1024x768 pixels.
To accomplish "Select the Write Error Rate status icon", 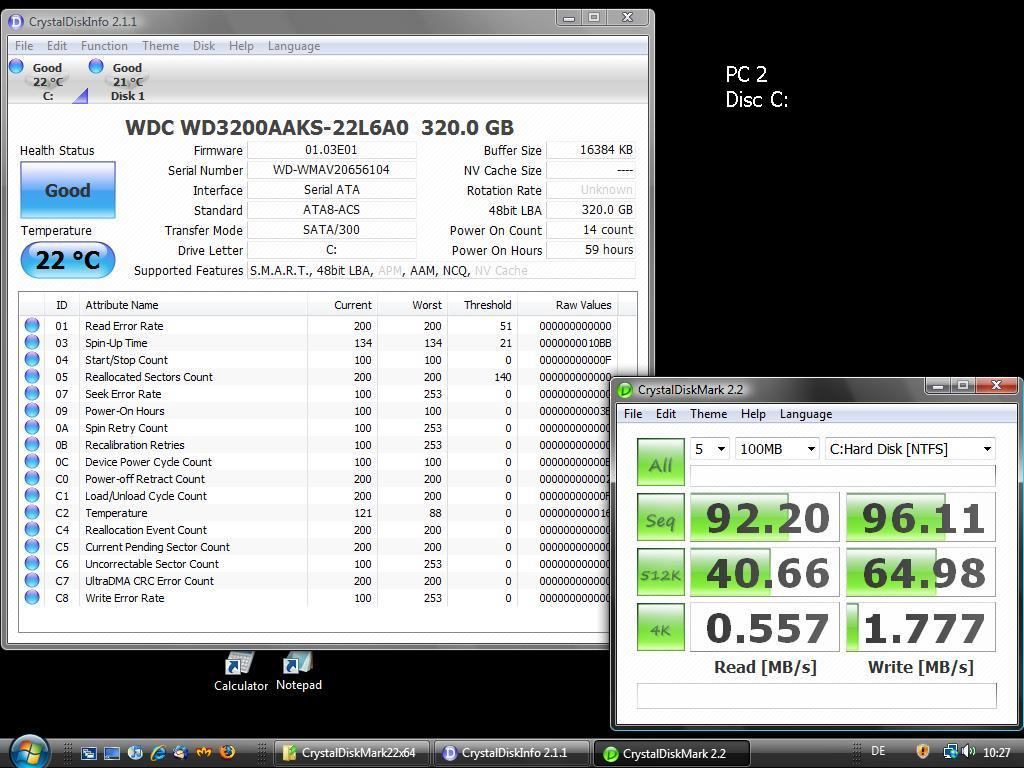I will pyautogui.click(x=32, y=597).
